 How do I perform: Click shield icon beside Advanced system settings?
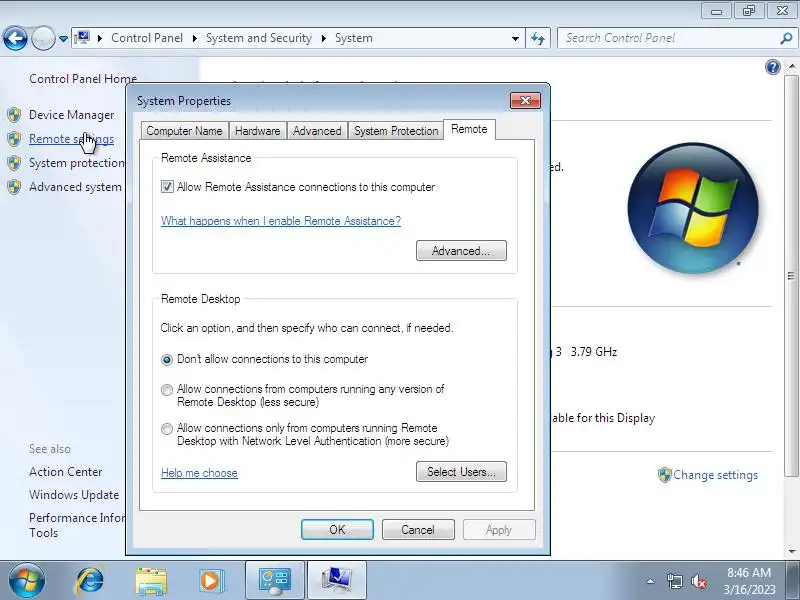pos(14,187)
